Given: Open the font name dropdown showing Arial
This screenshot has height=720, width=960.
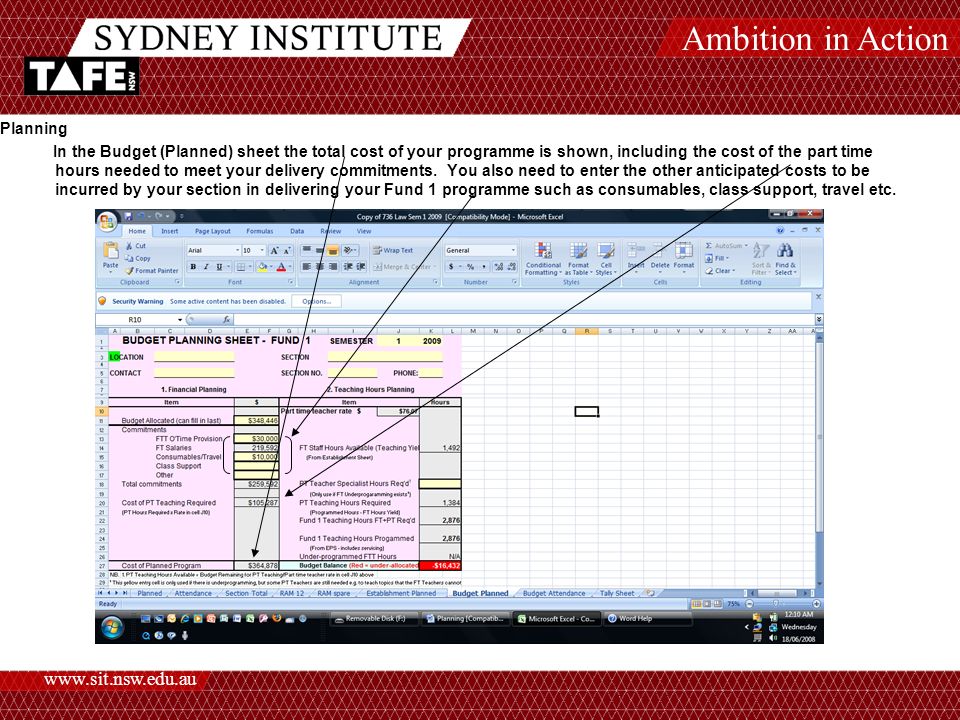Looking at the screenshot, I should (x=238, y=250).
